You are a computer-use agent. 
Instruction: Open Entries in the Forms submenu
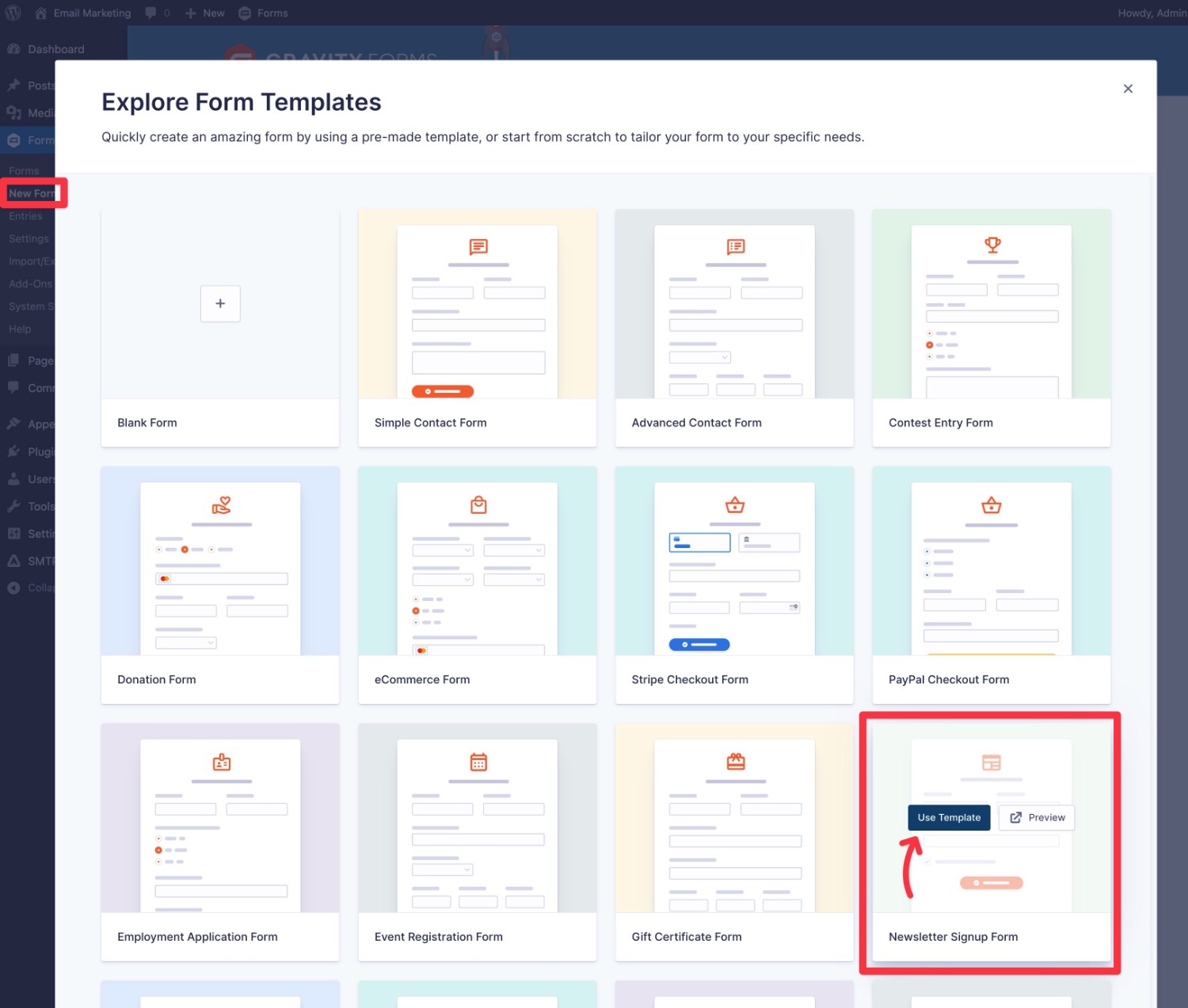tap(25, 216)
